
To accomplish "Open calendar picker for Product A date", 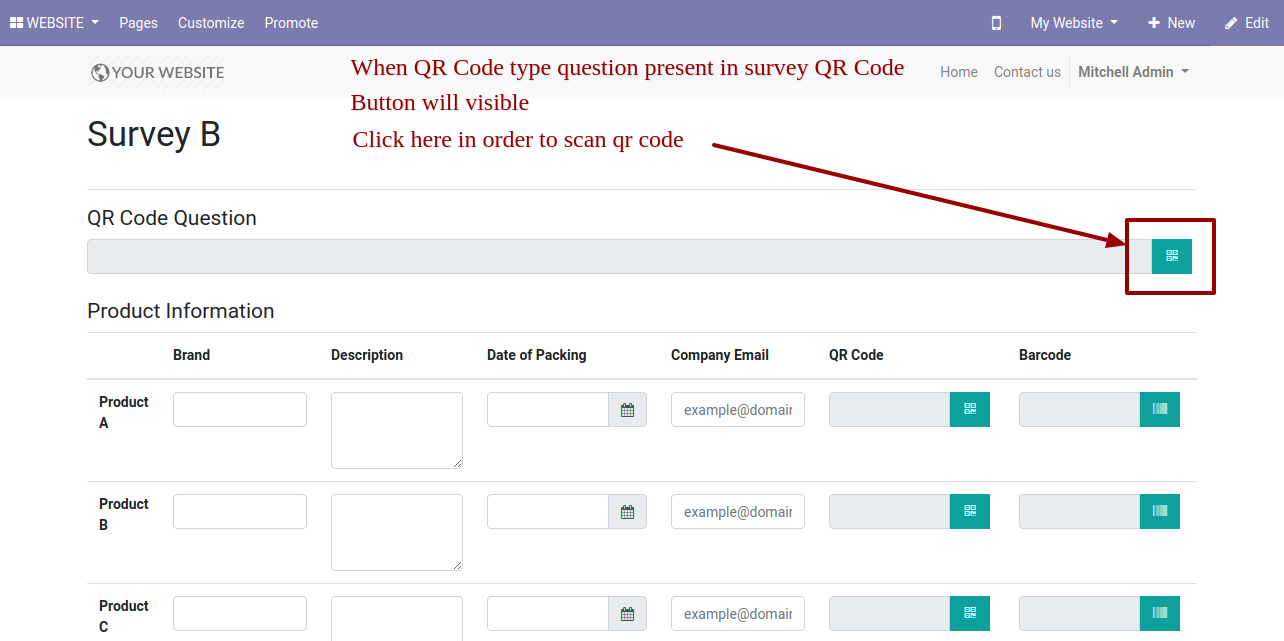I will [x=627, y=410].
